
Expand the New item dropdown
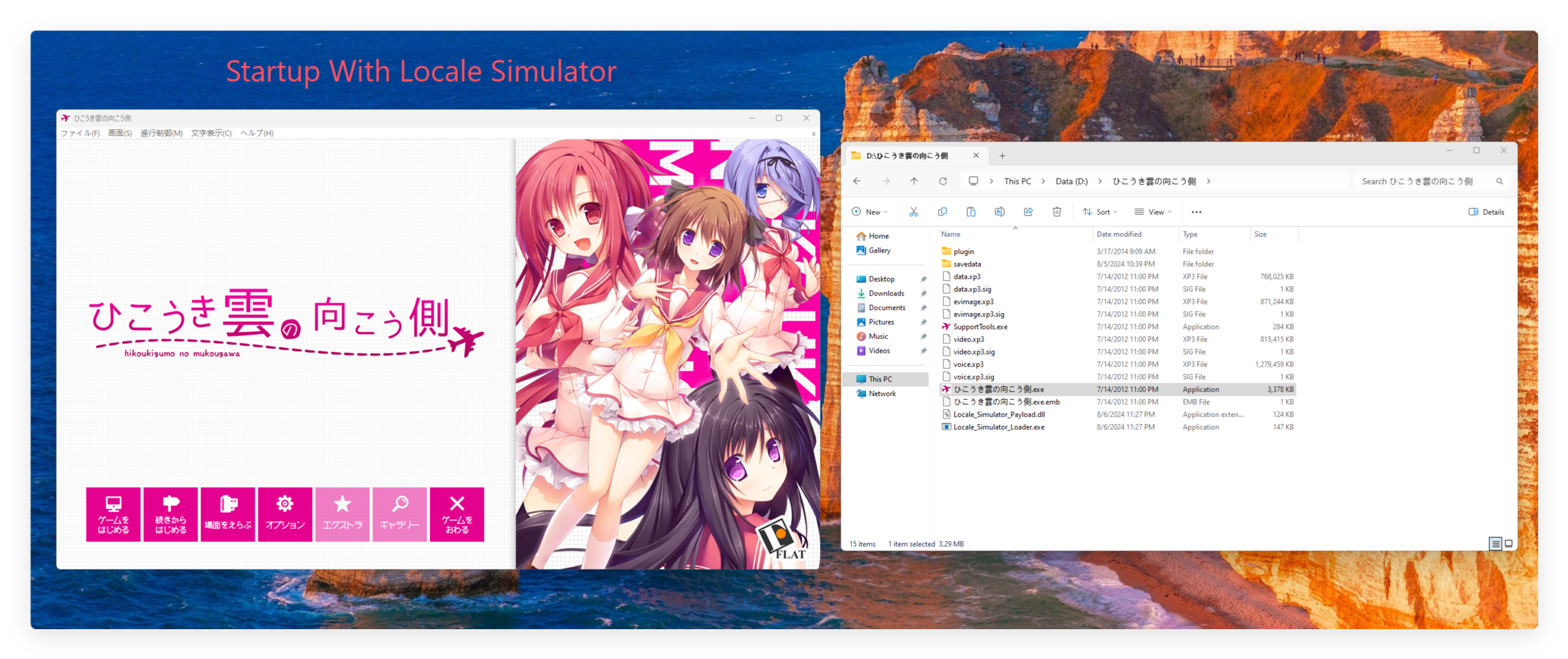click(x=869, y=212)
